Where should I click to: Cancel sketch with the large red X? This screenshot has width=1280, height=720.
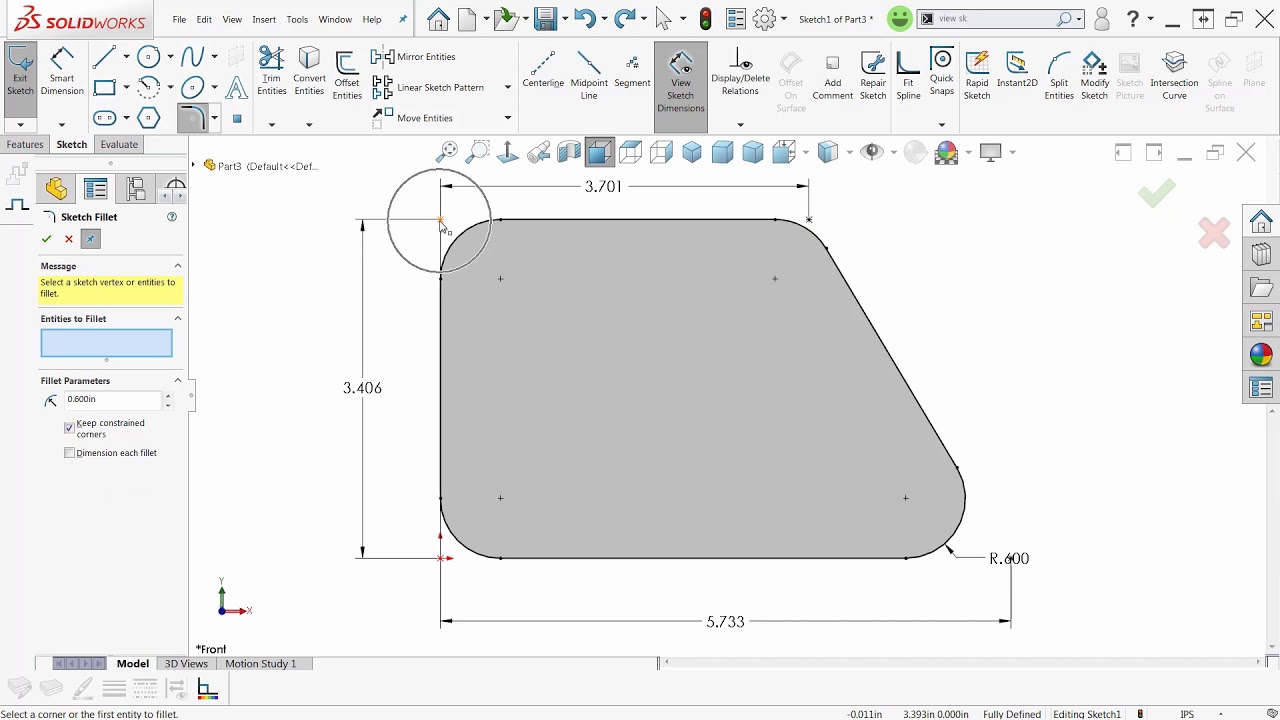coord(1214,233)
